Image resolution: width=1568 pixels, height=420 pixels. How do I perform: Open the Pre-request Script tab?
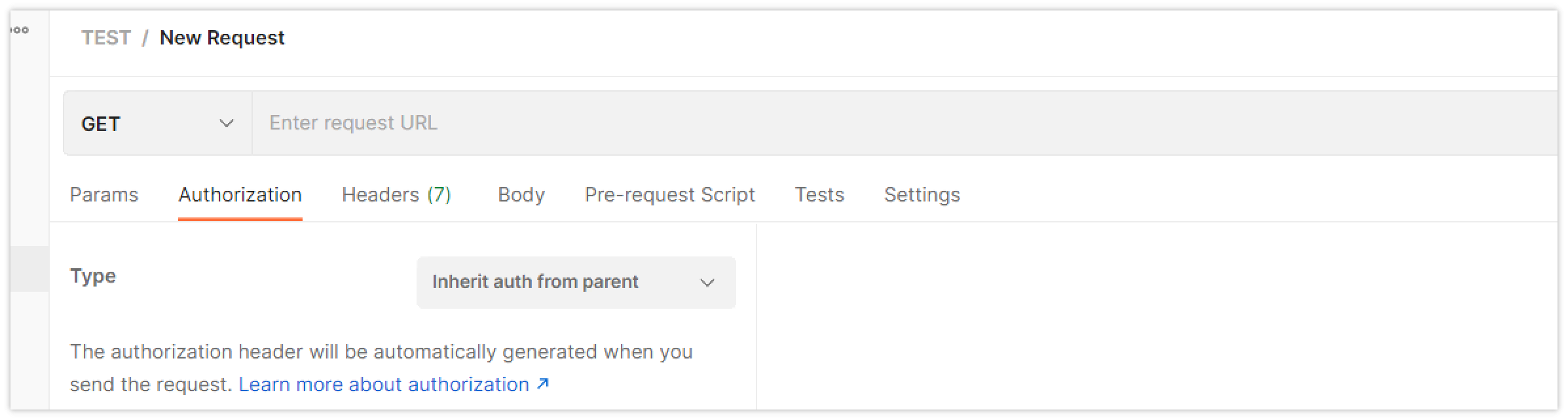pos(669,195)
